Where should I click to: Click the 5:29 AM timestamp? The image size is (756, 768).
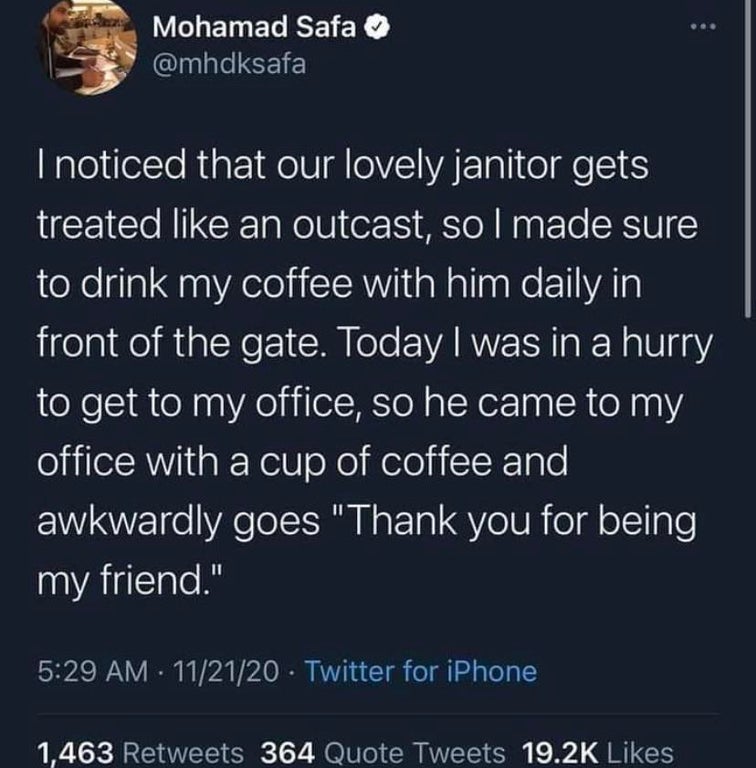click(88, 670)
